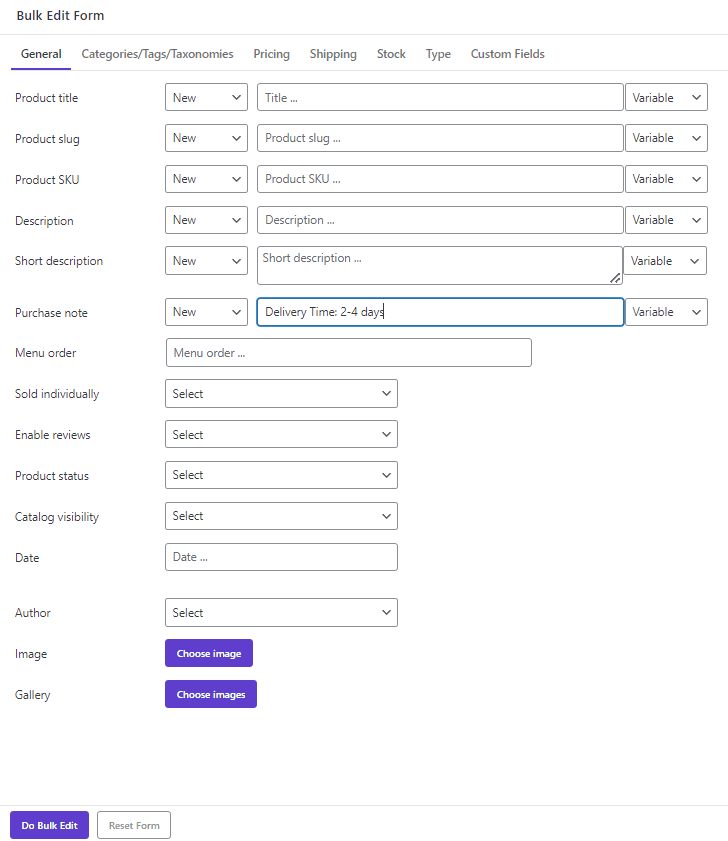Switch to the Categories/Tags/Taxonomies tab
728x841 pixels.
(157, 54)
